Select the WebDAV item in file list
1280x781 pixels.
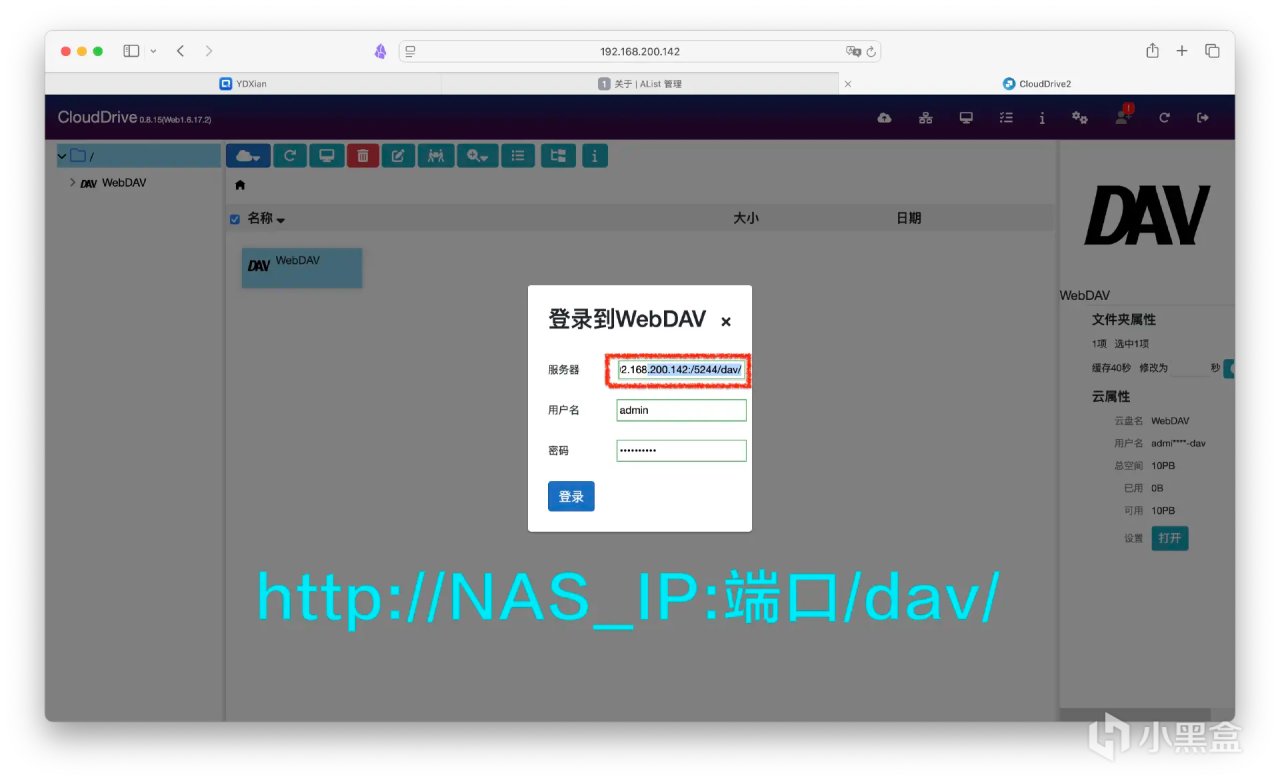click(301, 267)
